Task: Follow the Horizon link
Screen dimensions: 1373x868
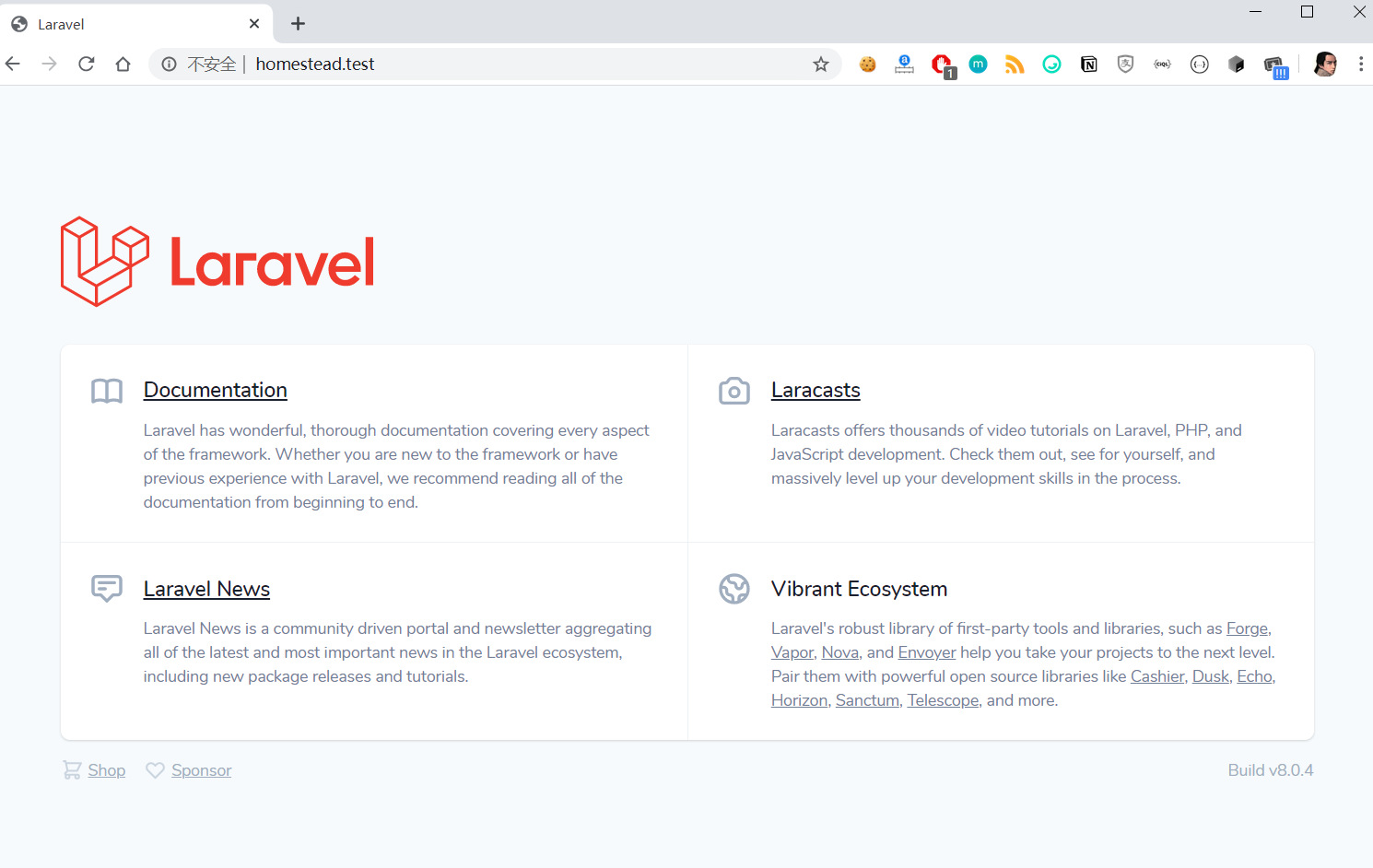Action: pyautogui.click(x=800, y=700)
